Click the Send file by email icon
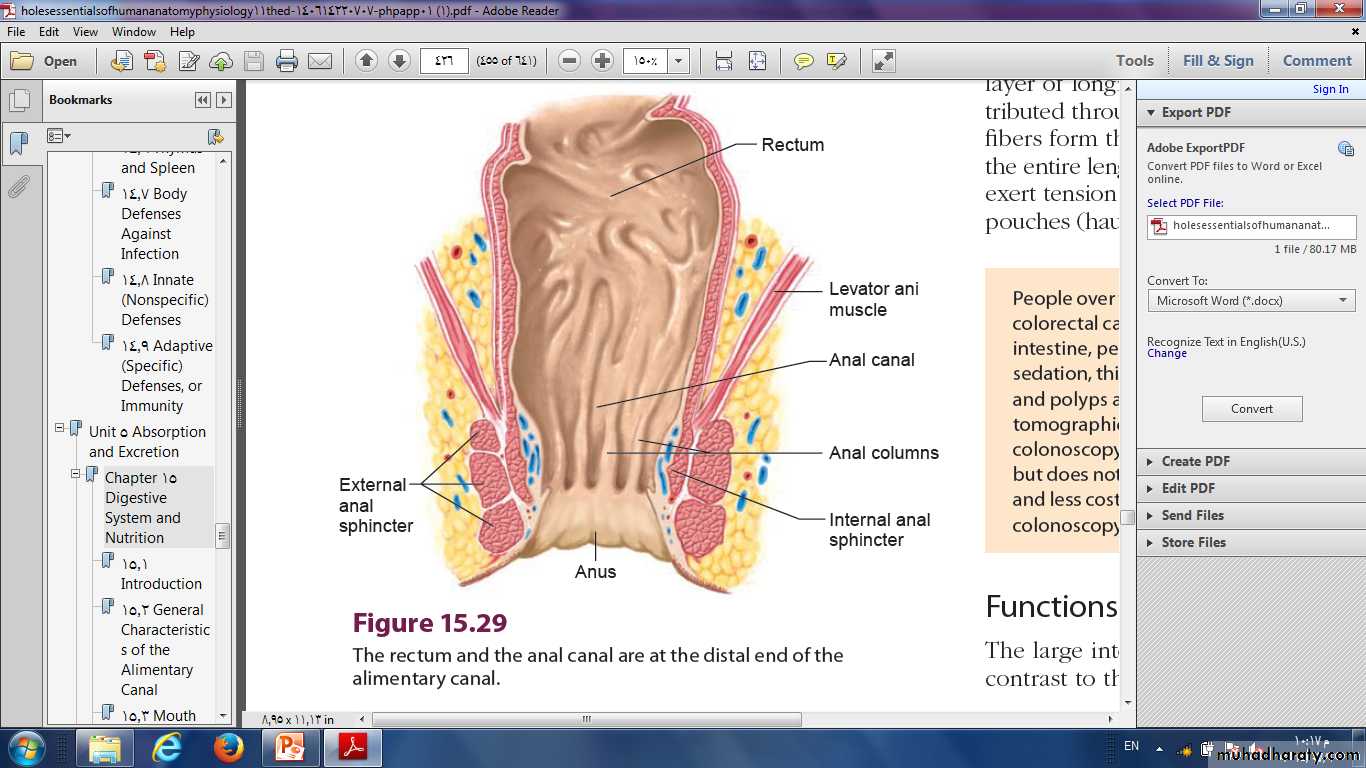Image resolution: width=1366 pixels, height=768 pixels. (x=320, y=61)
